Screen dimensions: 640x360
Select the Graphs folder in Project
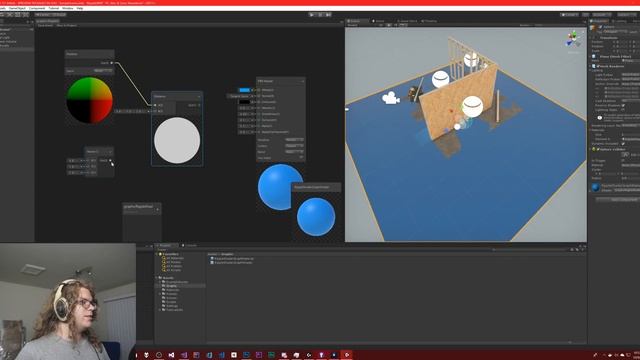click(x=171, y=286)
